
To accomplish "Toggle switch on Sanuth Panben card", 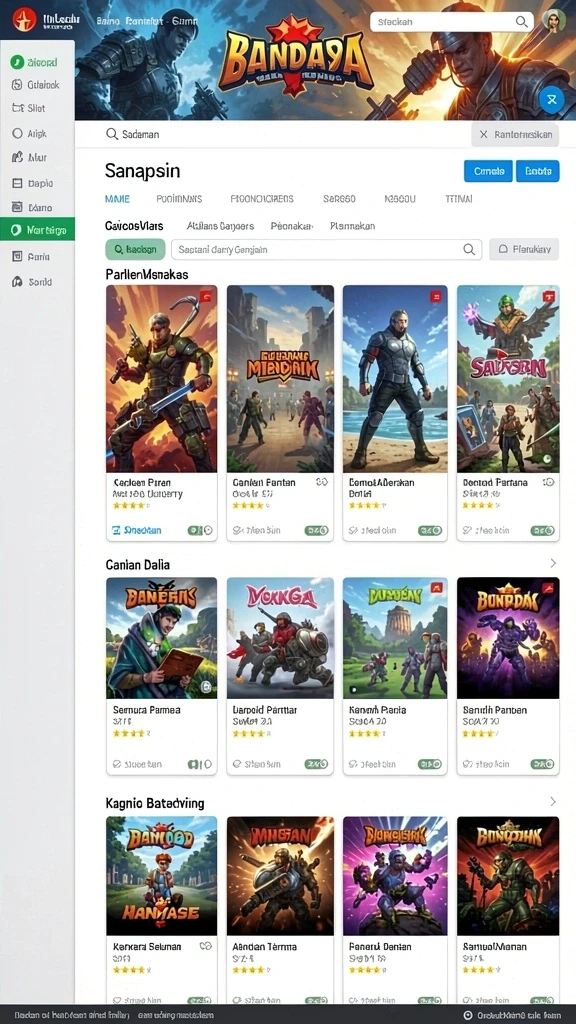I will point(543,763).
